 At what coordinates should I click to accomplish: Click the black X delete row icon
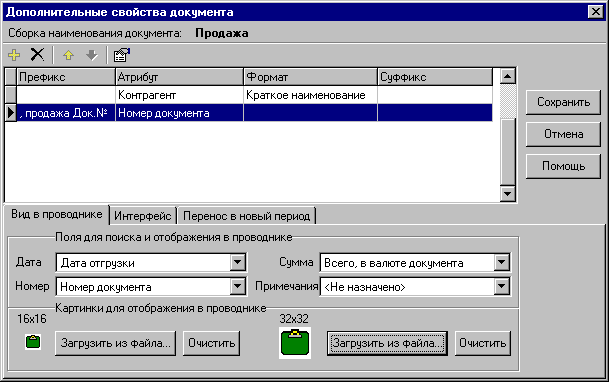(37, 55)
